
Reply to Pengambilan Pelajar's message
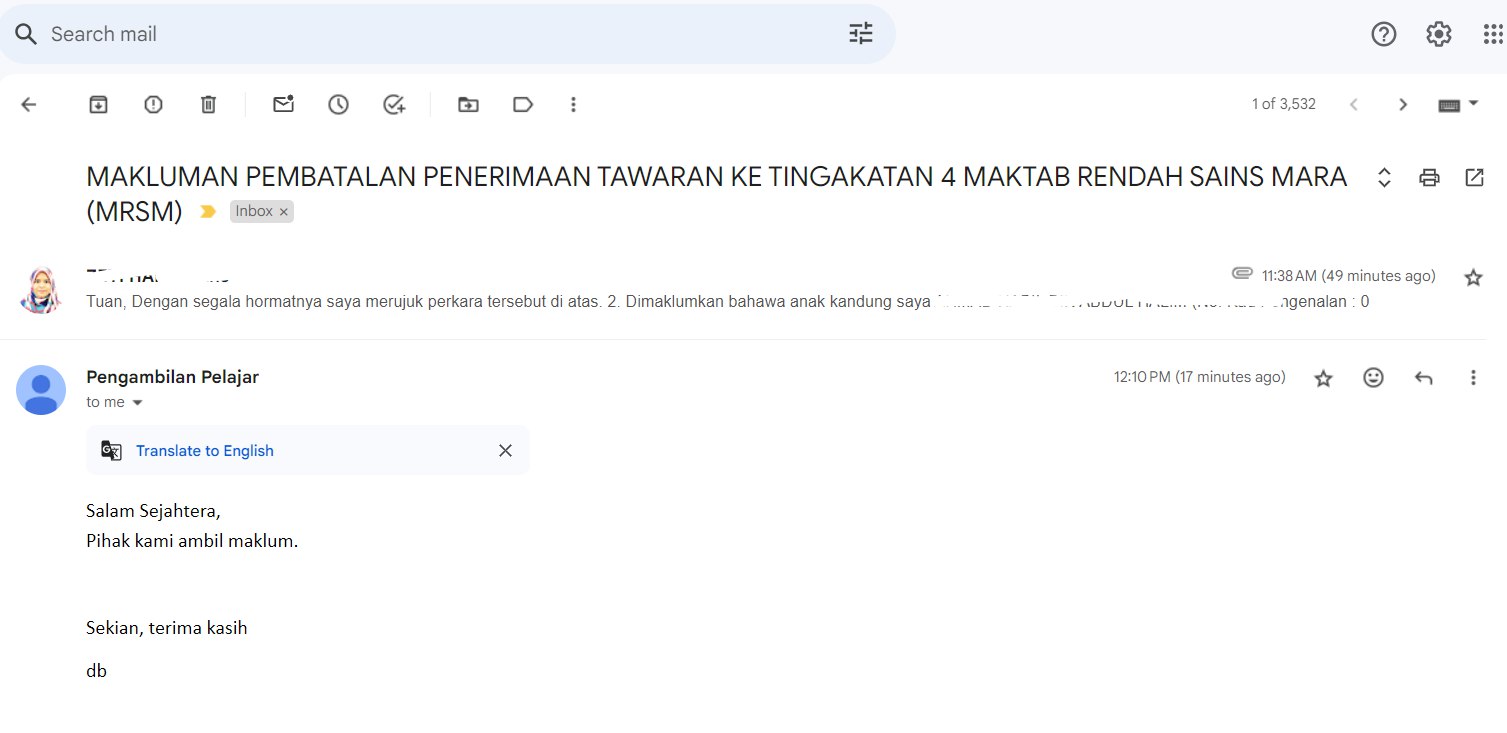point(1423,378)
